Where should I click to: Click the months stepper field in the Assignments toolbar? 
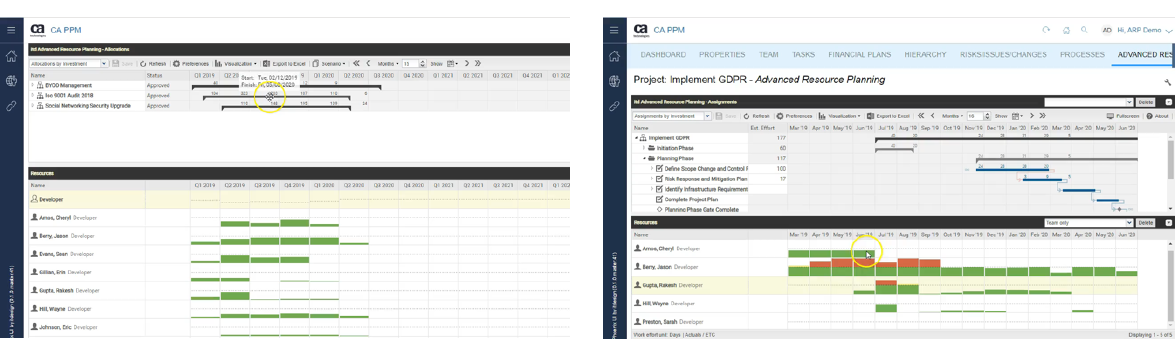978,116
